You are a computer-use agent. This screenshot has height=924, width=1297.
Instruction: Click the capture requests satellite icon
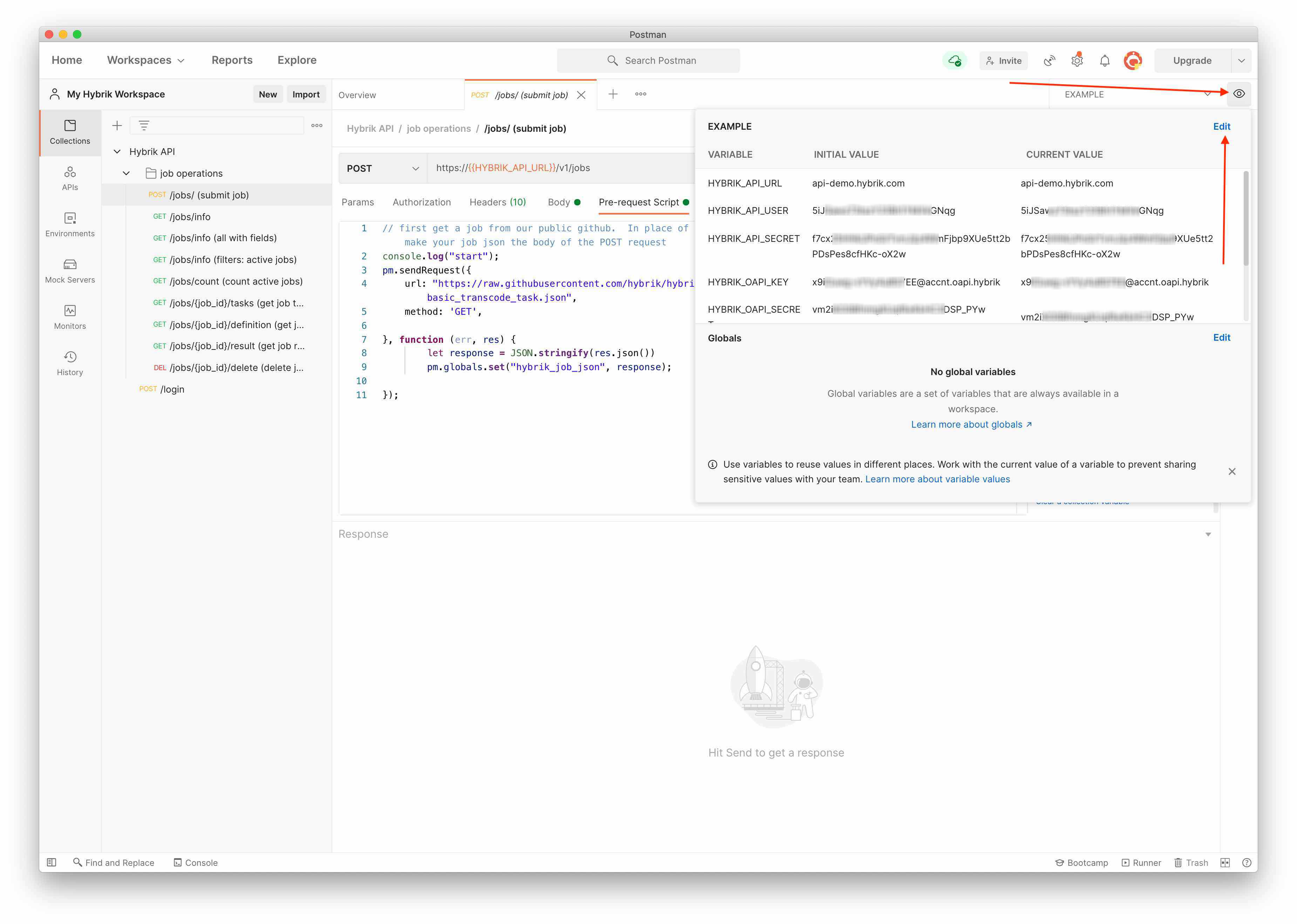pos(1050,60)
